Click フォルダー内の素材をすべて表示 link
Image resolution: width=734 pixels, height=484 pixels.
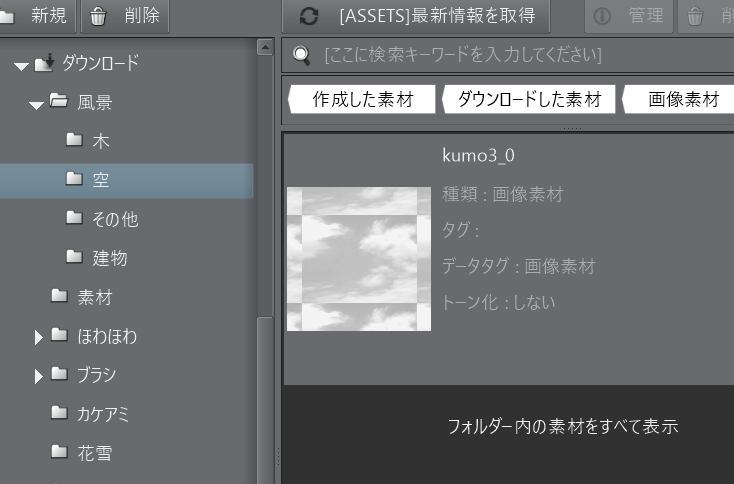[563, 426]
